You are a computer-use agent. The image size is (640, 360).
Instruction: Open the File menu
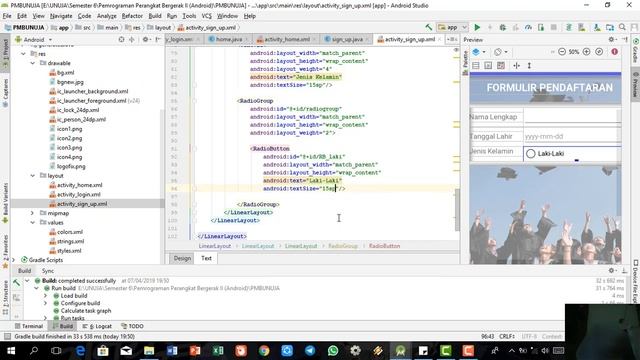point(7,16)
